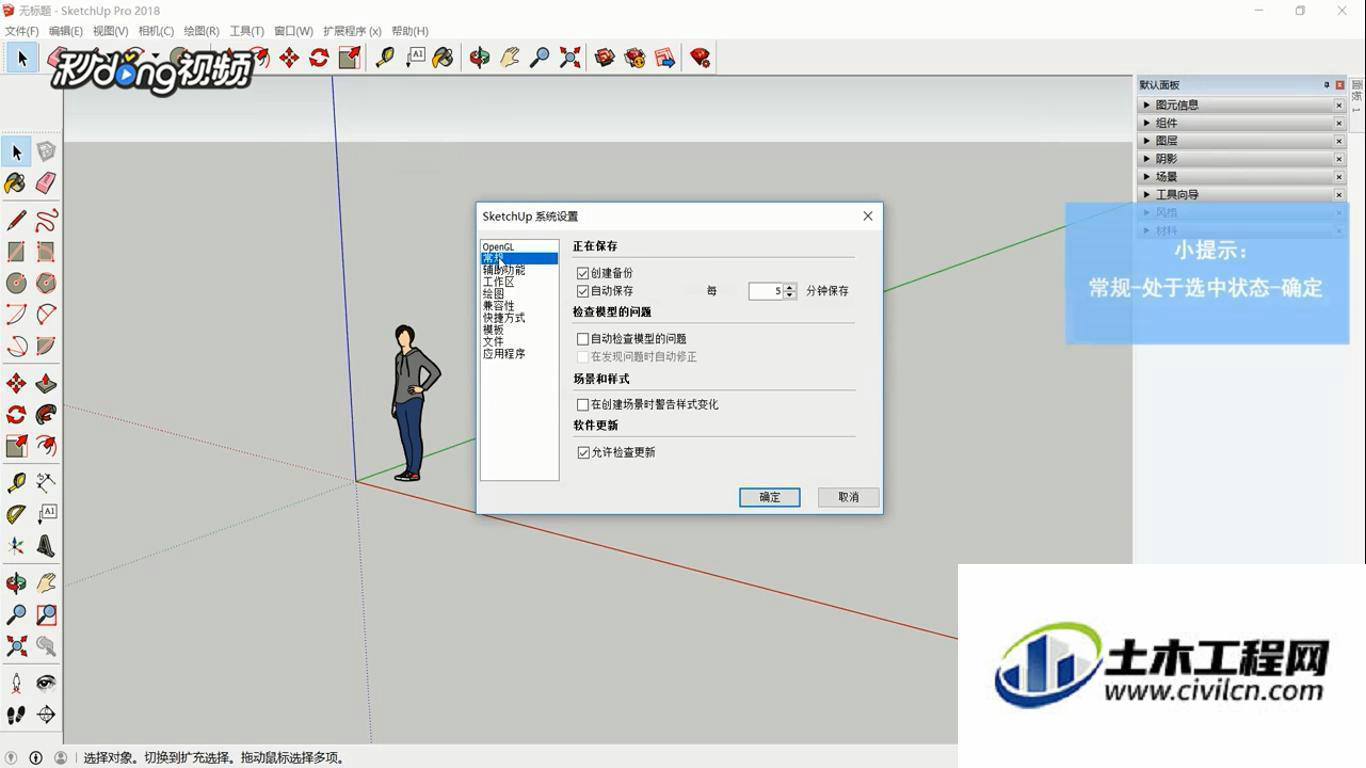Select the Follow Me tool
1366x768 pixels.
[x=46, y=414]
